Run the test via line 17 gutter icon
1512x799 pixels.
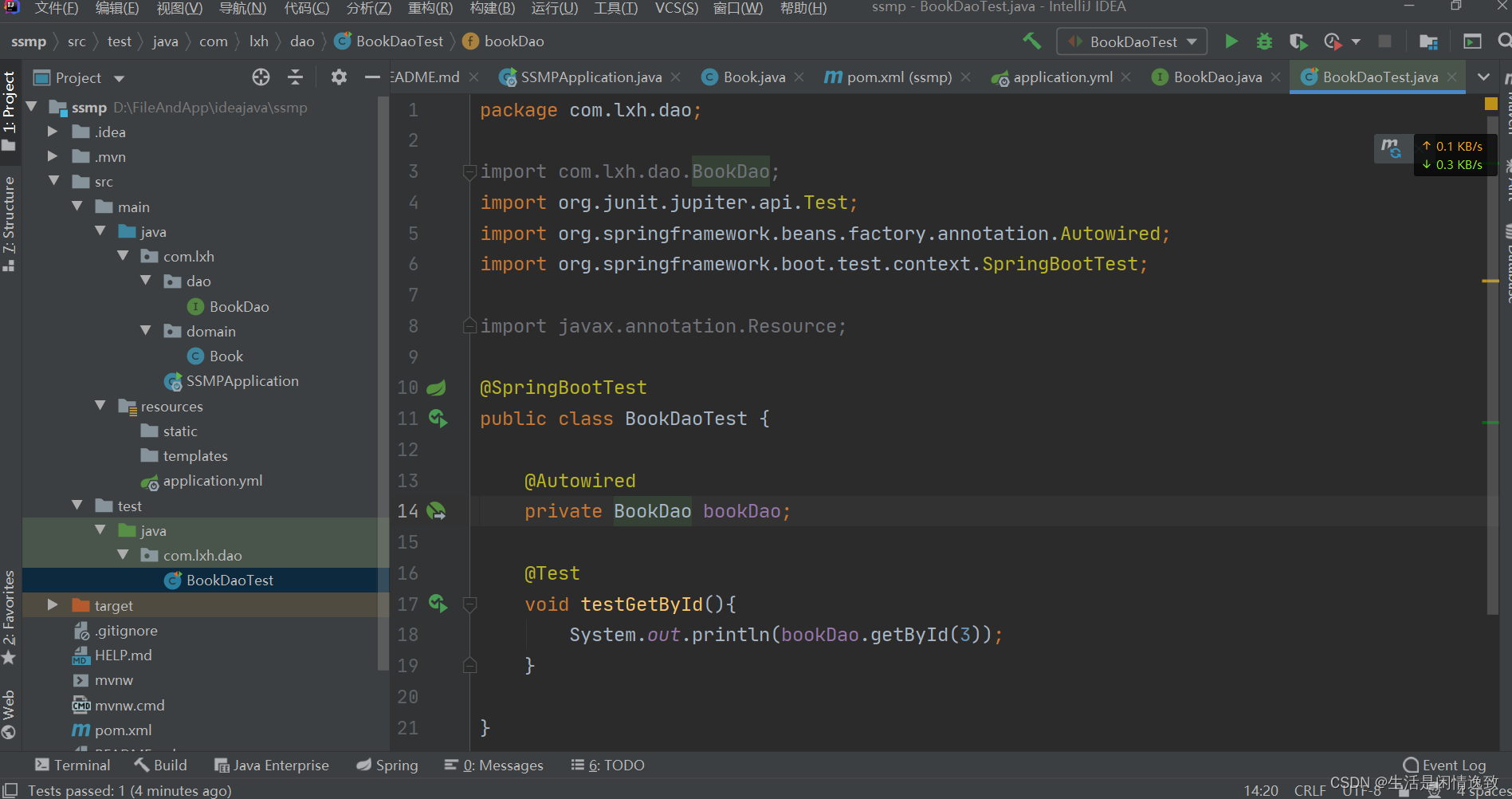(438, 604)
